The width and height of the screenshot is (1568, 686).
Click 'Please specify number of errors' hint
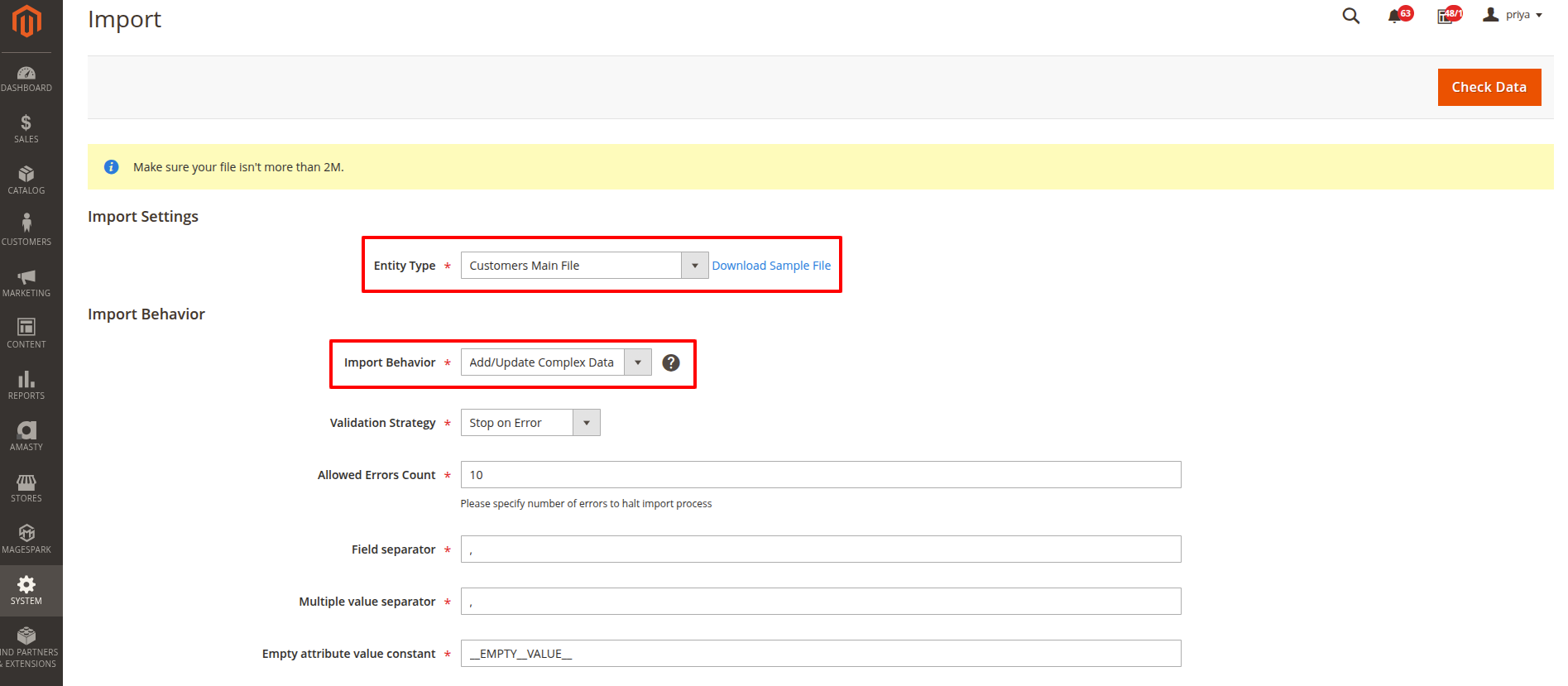[586, 504]
